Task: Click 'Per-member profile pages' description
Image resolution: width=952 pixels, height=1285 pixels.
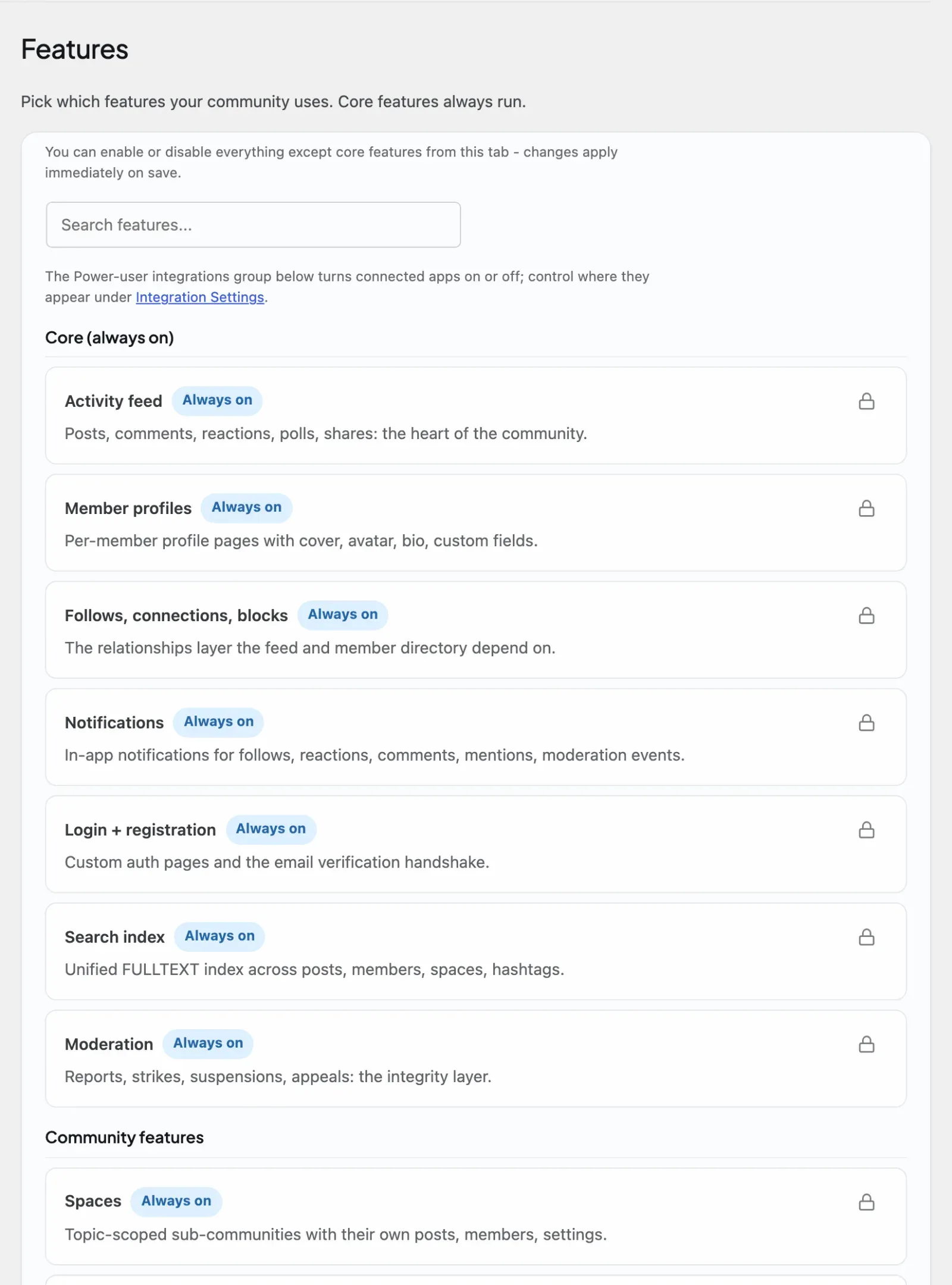Action: [x=301, y=541]
